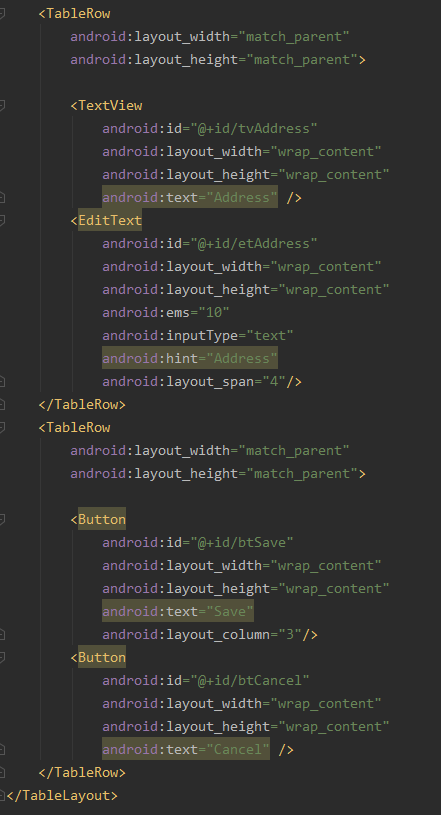This screenshot has height=815, width=441.
Task: Collapse the btSave Button fold marker
Action: 2,519
